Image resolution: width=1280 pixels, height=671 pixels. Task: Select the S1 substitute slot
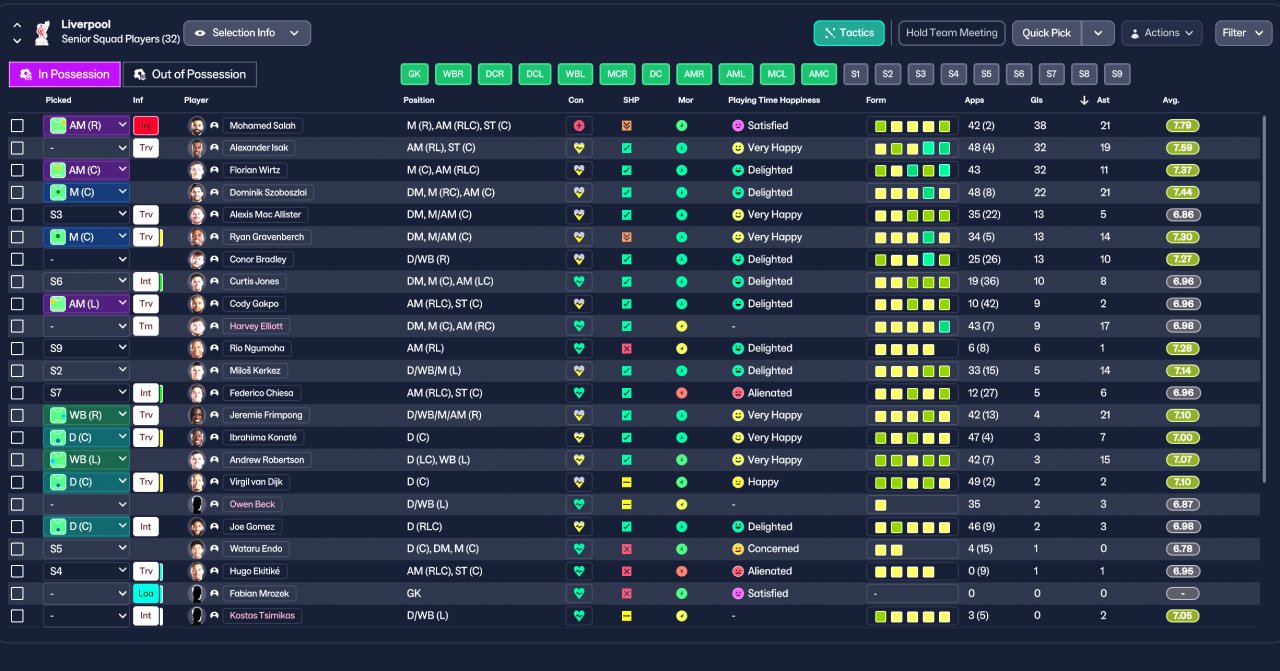[855, 74]
